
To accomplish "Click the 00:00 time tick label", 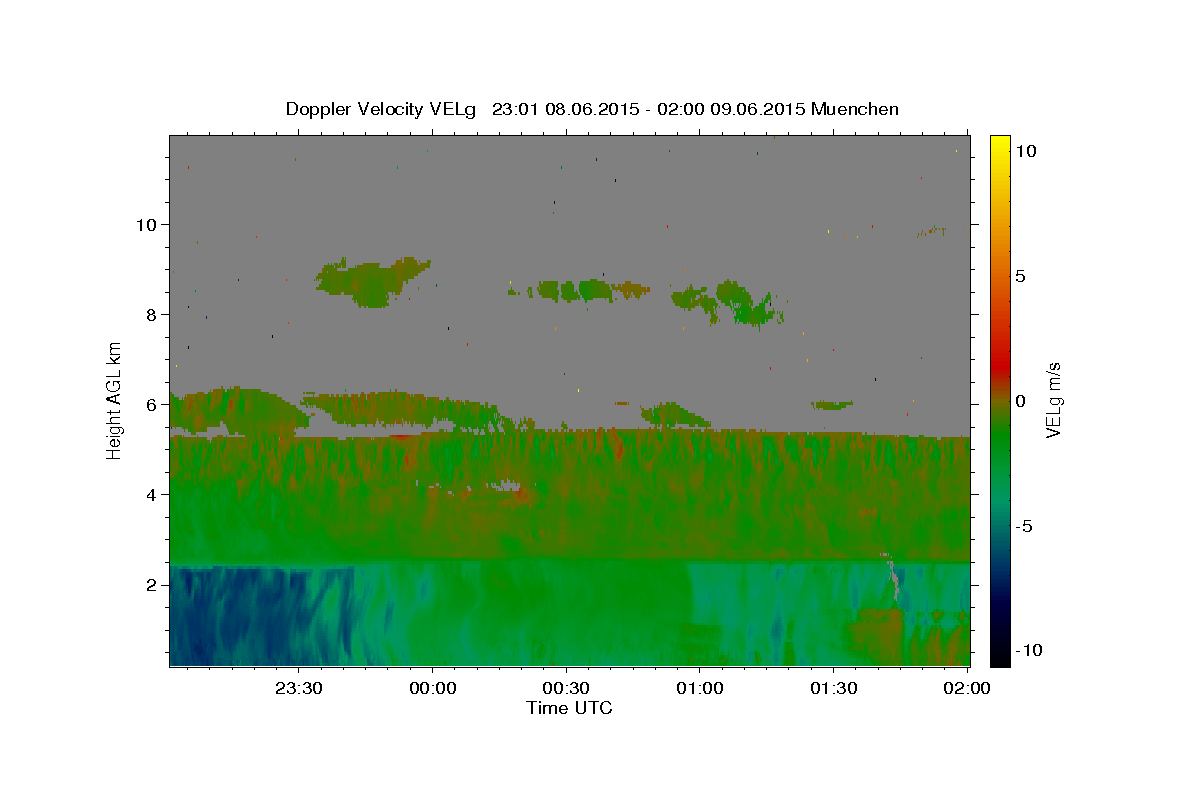I will (433, 689).
